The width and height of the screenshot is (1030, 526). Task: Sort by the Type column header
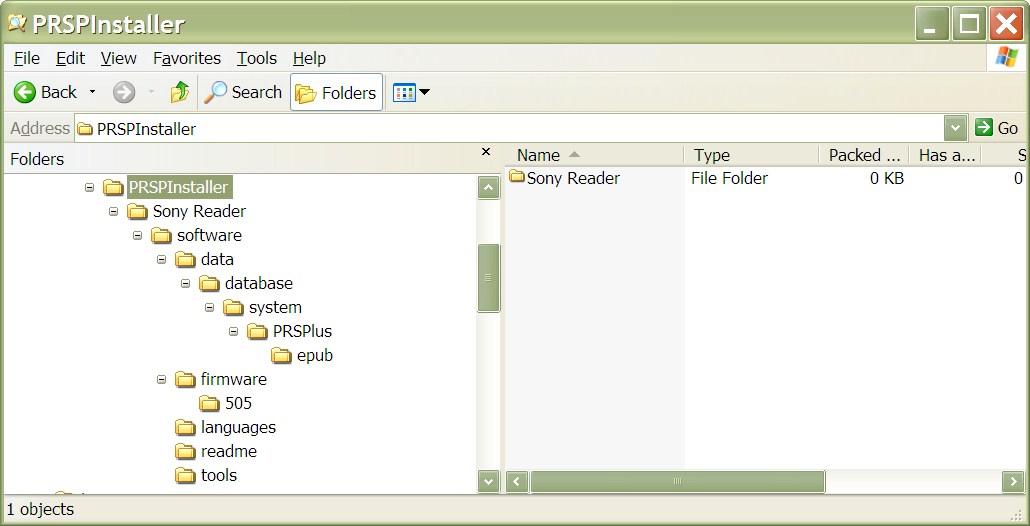[751, 156]
